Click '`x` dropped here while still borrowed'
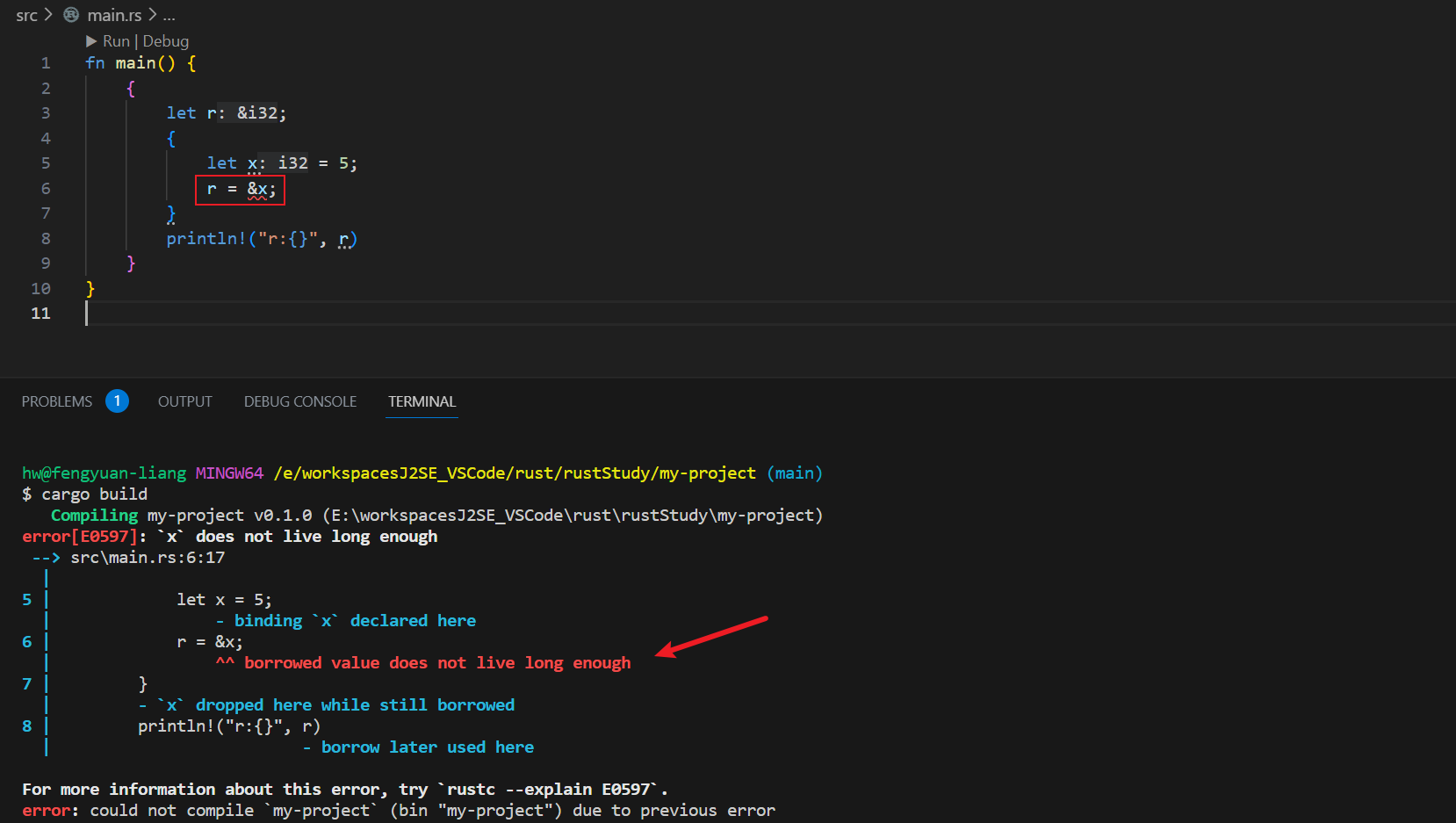The height and width of the screenshot is (823, 1456). click(x=335, y=705)
